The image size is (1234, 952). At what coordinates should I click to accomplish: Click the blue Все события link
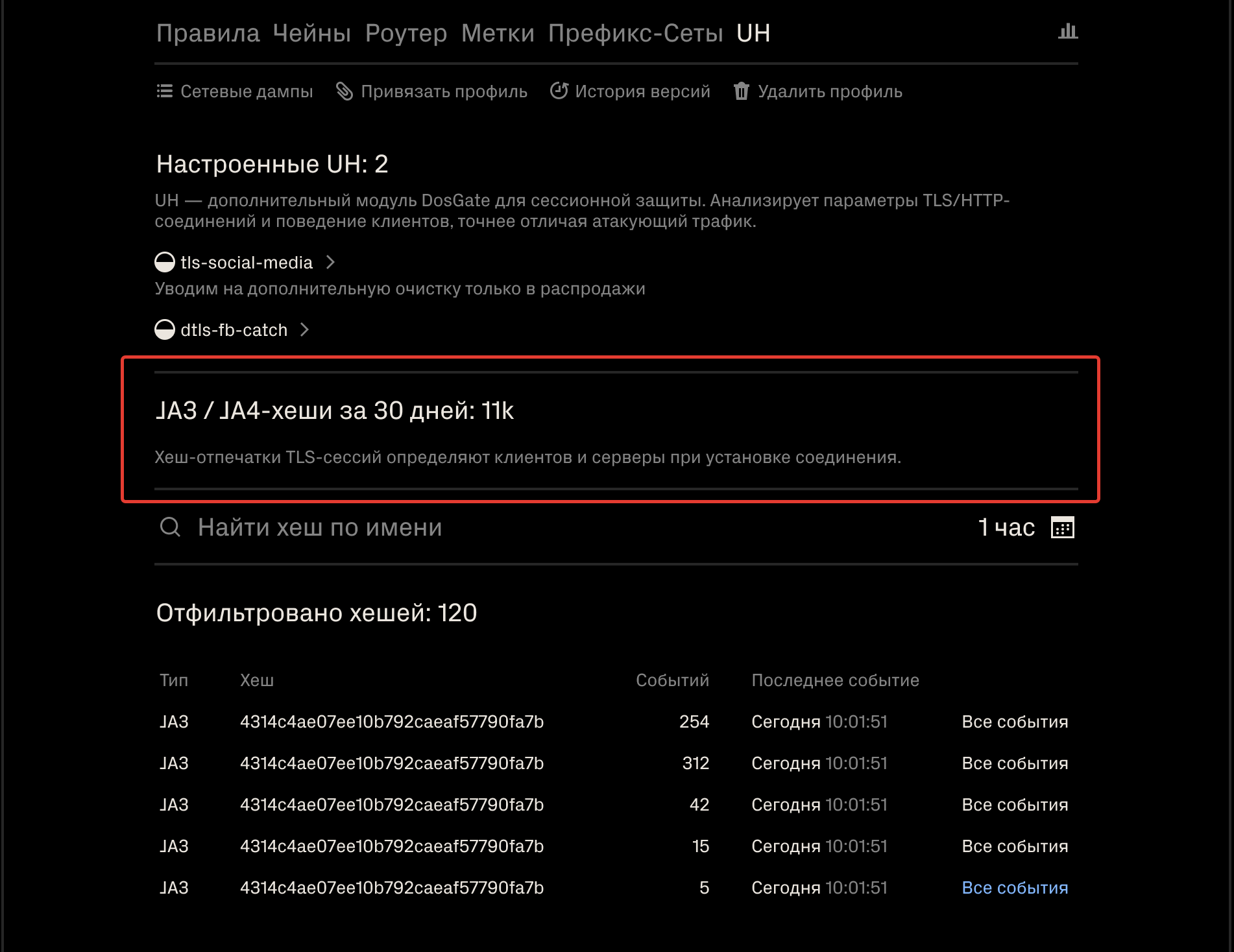pyautogui.click(x=1014, y=888)
